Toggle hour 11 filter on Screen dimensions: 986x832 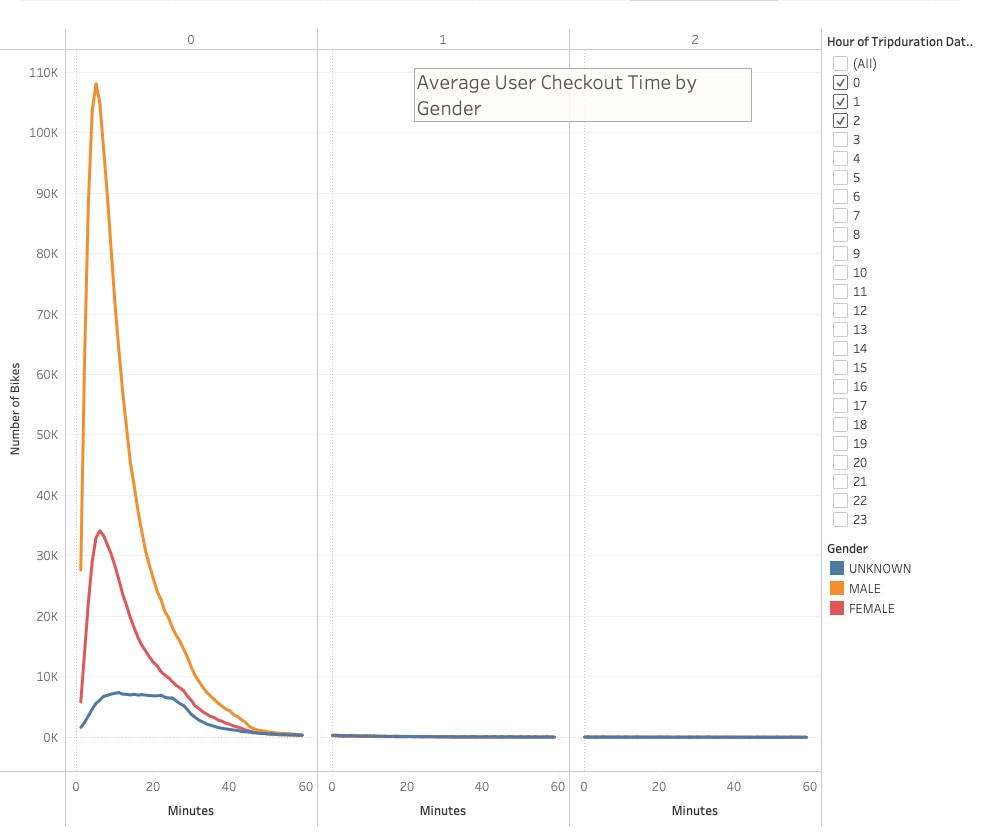point(840,291)
